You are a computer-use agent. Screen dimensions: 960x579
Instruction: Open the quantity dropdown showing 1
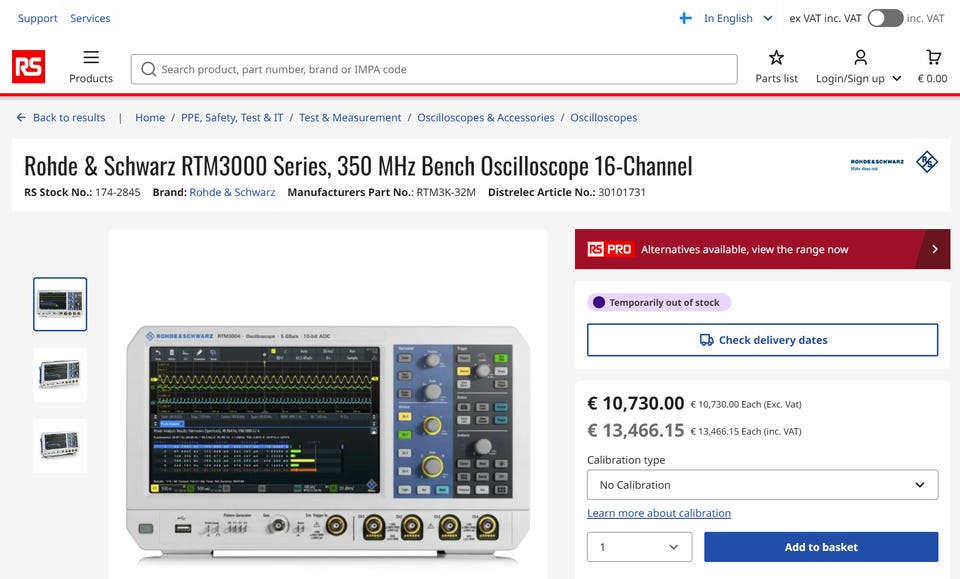click(x=639, y=547)
